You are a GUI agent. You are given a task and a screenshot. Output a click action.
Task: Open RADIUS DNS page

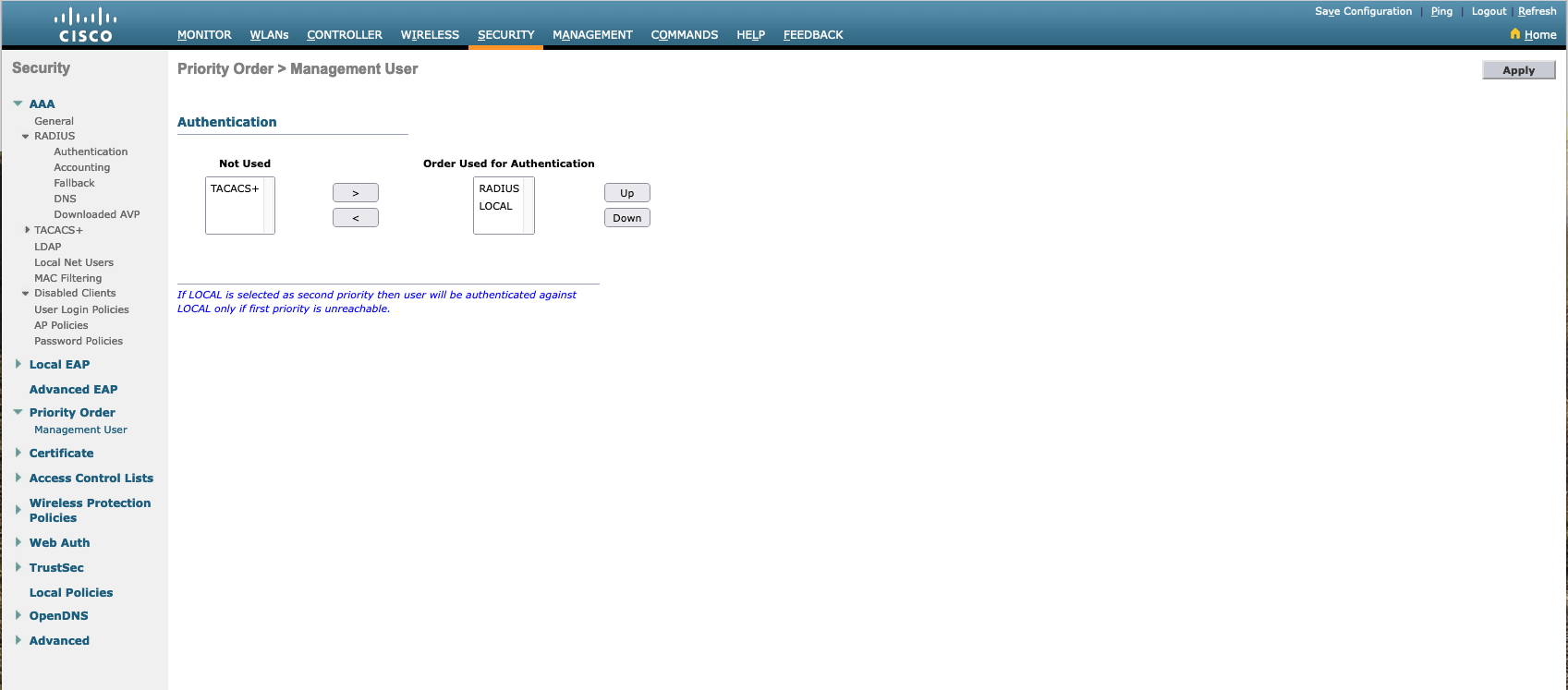coord(65,199)
